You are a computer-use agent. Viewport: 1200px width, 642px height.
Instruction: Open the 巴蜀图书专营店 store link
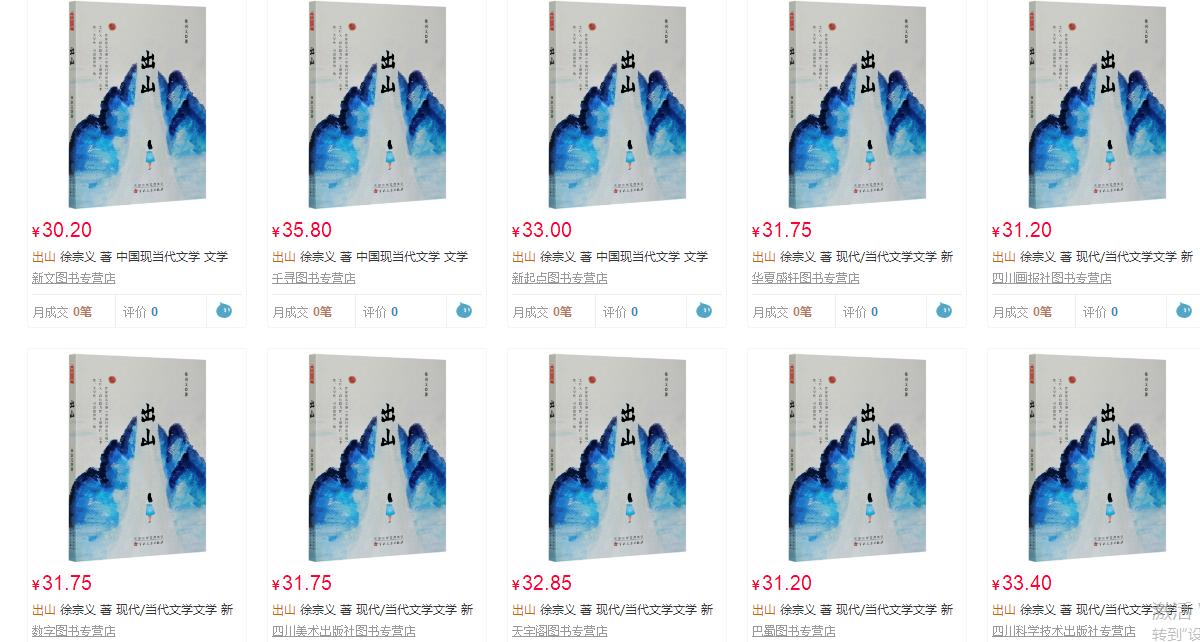[794, 631]
